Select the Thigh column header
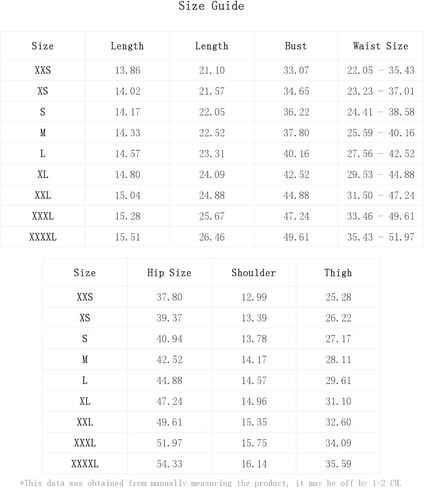This screenshot has width=424, height=488. tap(338, 273)
